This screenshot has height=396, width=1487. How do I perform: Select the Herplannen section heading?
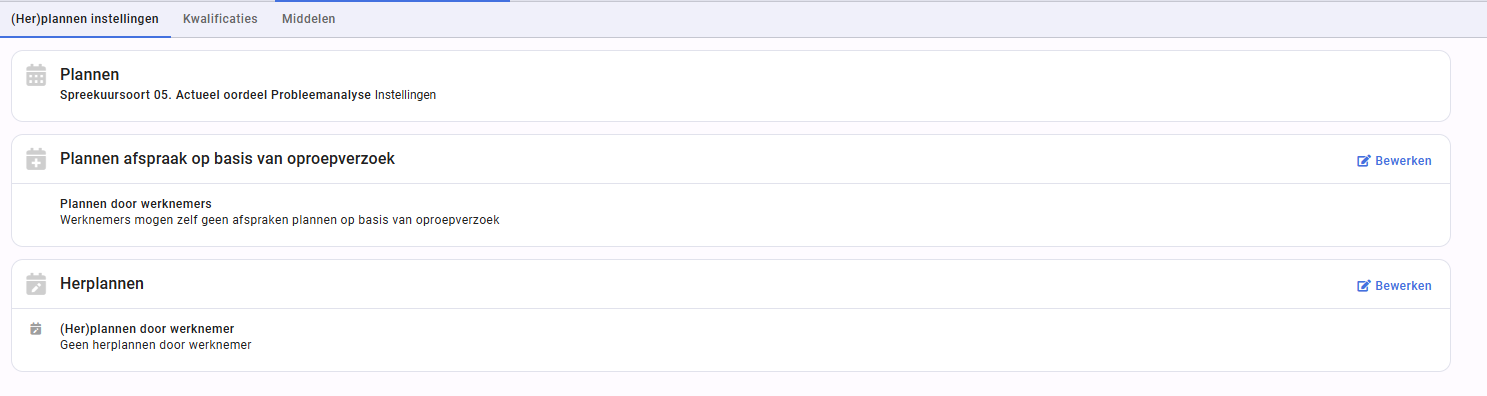(102, 284)
